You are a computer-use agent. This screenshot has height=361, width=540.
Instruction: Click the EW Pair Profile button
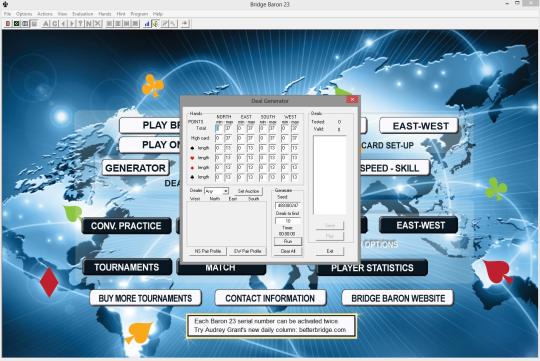tap(248, 251)
